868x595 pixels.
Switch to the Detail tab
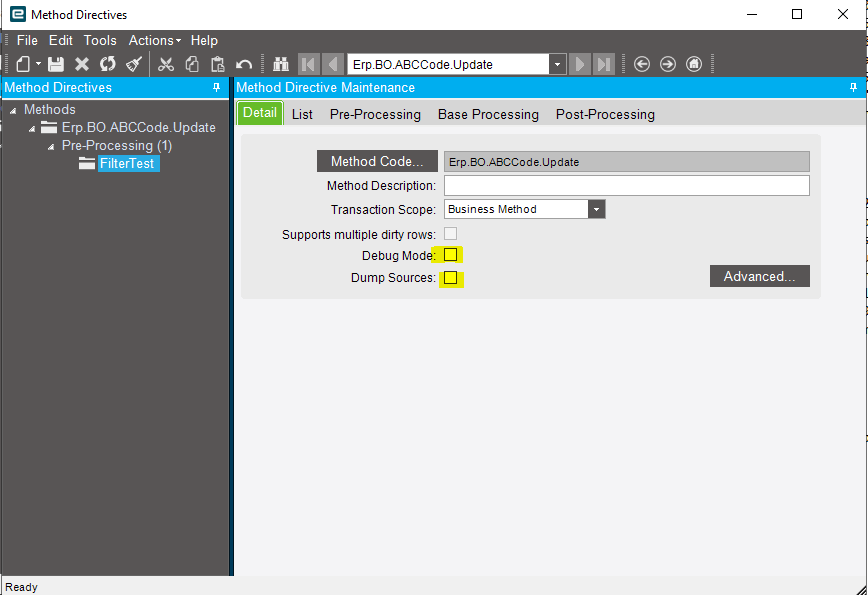pos(260,113)
